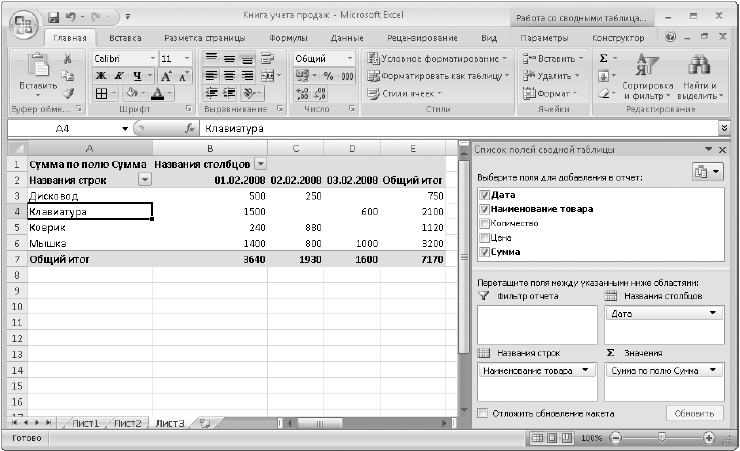Apply the percent style number format
This screenshot has width=740, height=451.
[x=328, y=76]
